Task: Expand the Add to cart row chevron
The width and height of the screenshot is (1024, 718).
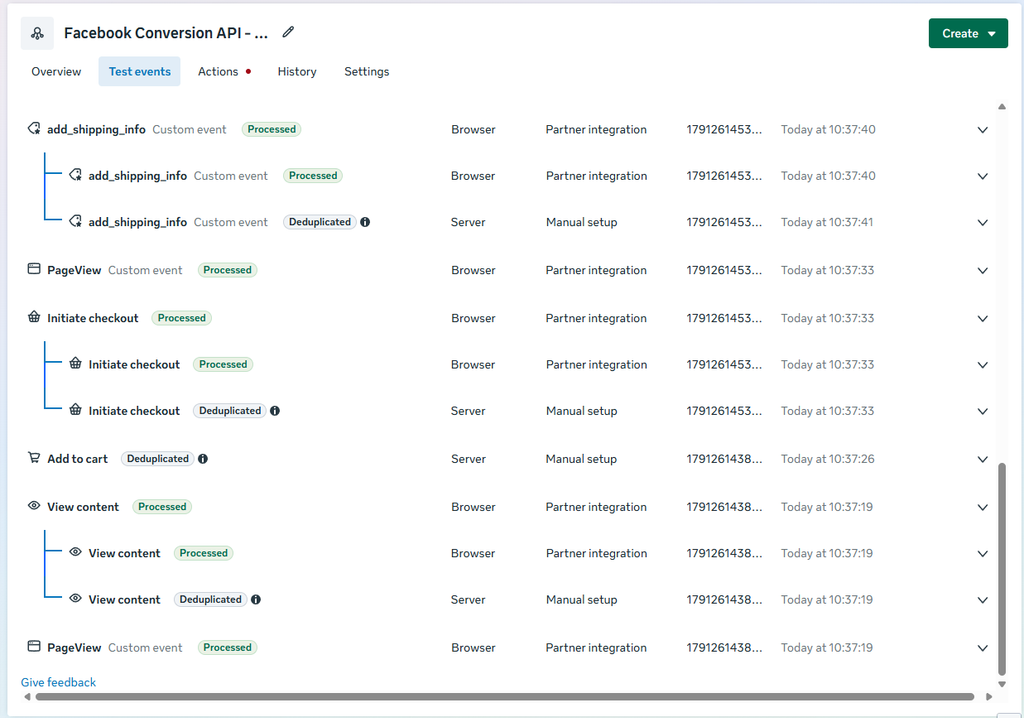Action: point(983,459)
